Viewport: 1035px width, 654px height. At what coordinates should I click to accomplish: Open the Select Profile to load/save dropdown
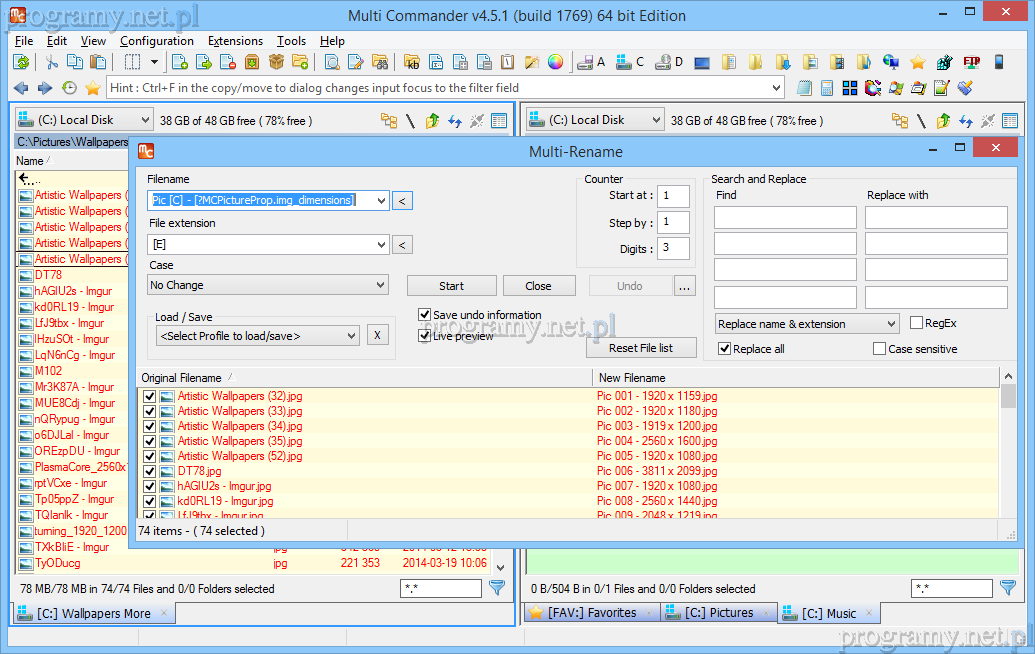click(257, 336)
